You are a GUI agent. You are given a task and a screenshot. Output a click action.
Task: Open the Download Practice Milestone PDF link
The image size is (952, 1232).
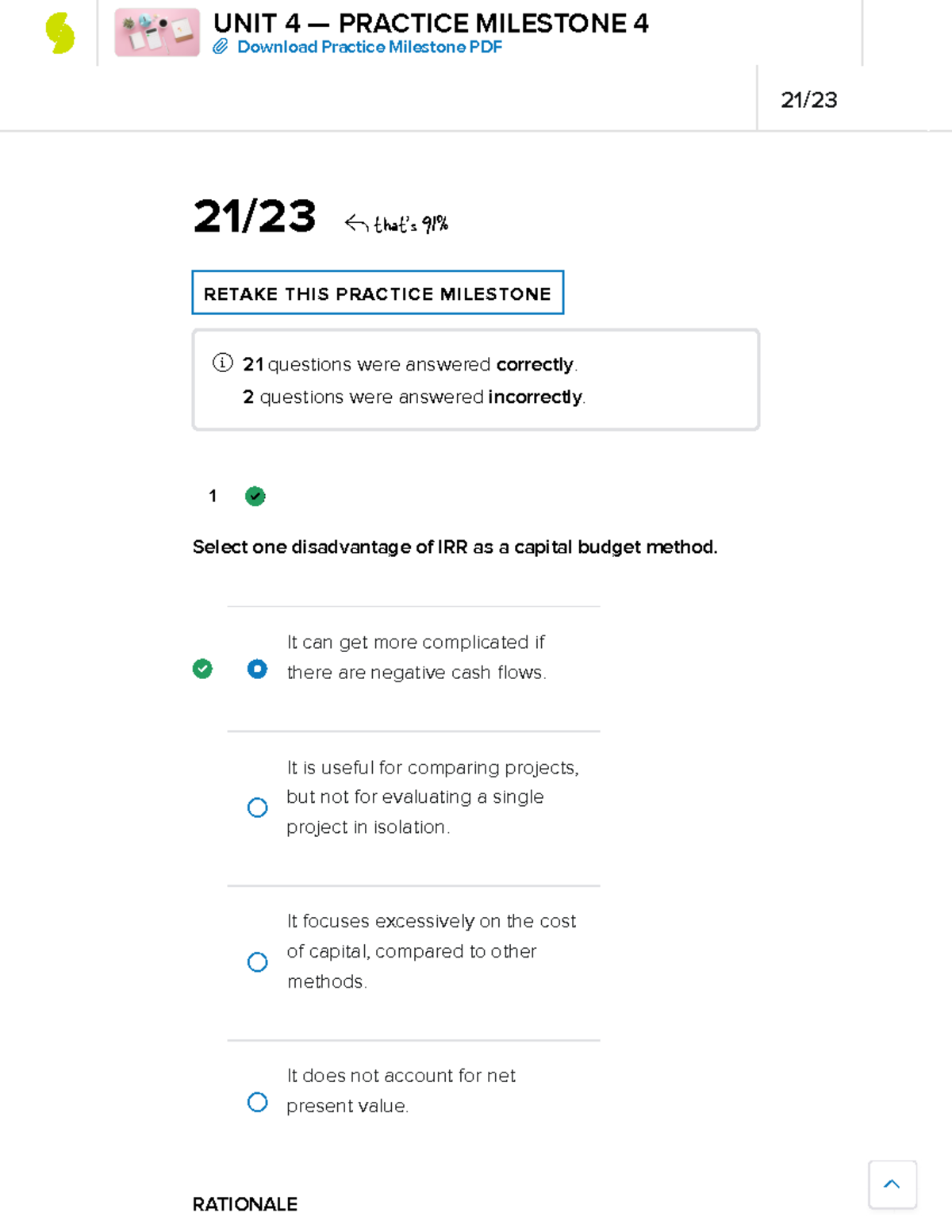pyautogui.click(x=370, y=48)
